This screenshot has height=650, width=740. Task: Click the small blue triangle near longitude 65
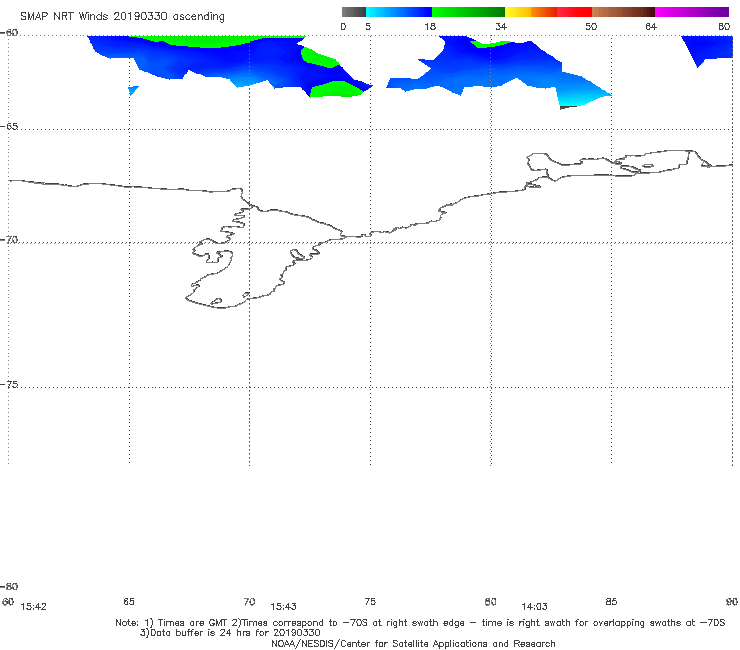(133, 90)
